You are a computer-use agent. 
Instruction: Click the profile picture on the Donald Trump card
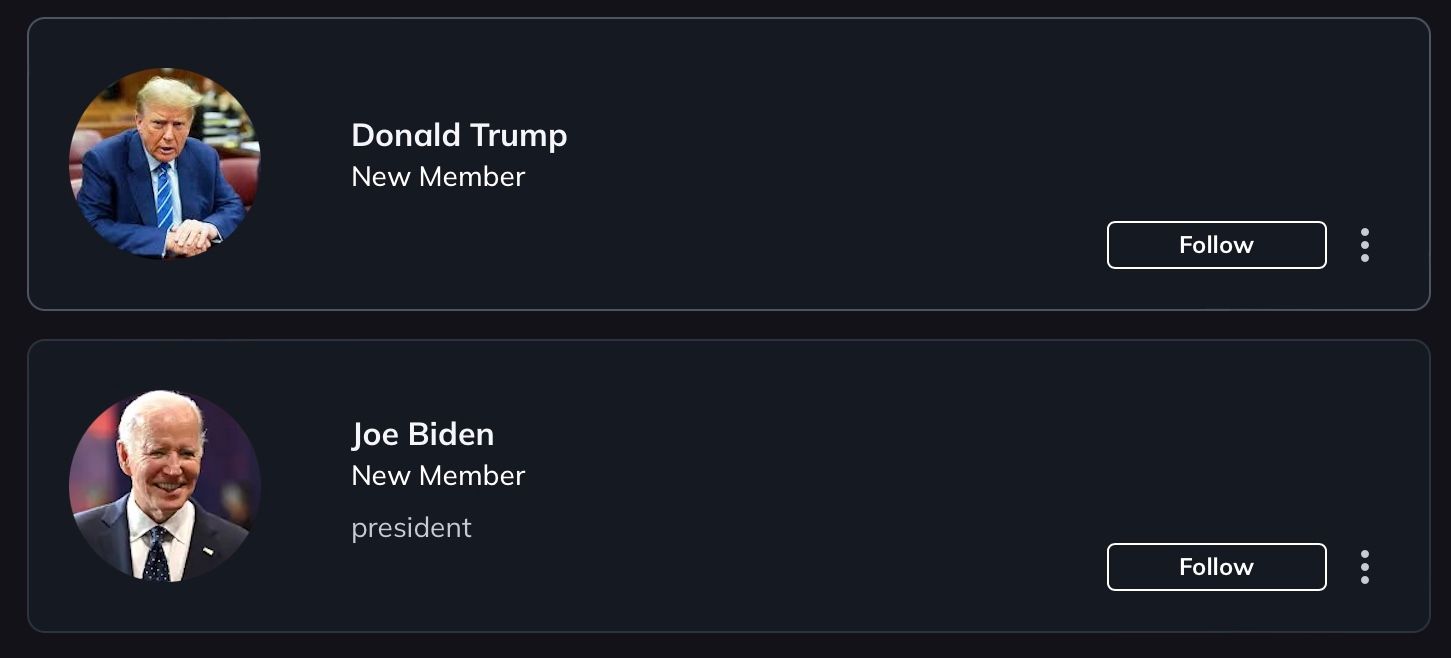165,164
